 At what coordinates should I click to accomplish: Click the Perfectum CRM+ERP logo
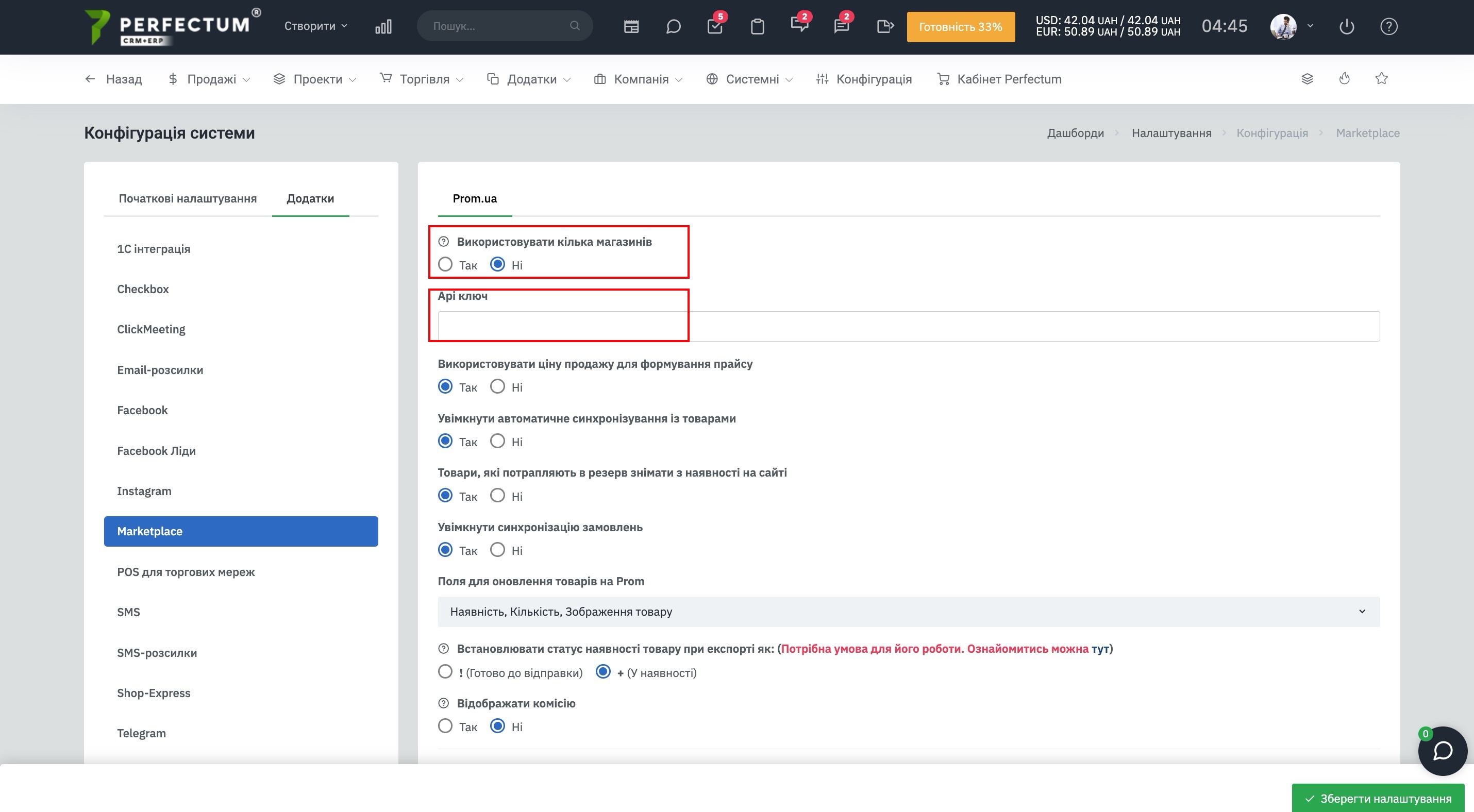[x=172, y=26]
